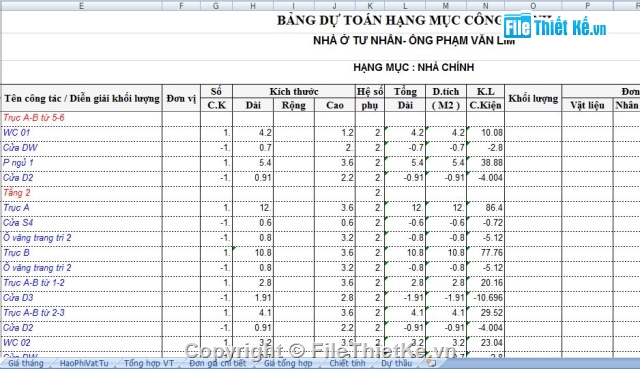Select column E header
Image resolution: width=640 pixels, height=369 pixels.
81,6
